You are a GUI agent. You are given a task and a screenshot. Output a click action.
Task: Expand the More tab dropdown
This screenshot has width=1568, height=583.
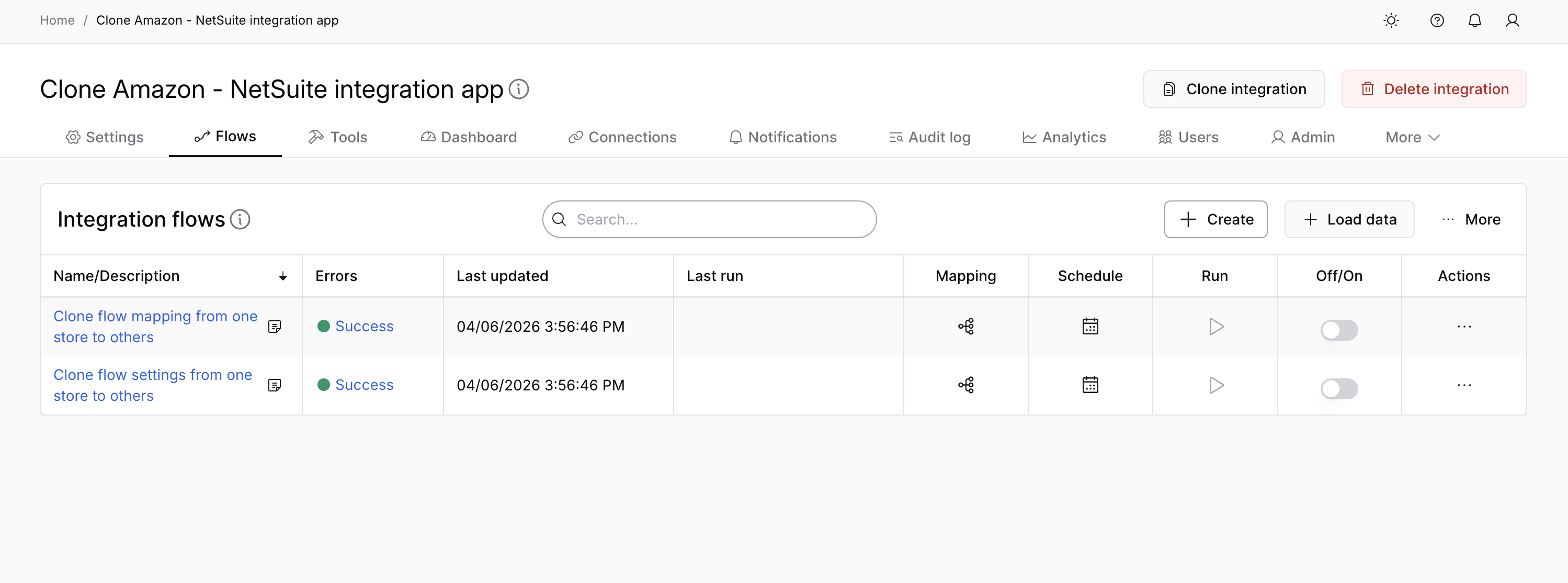tap(1412, 138)
